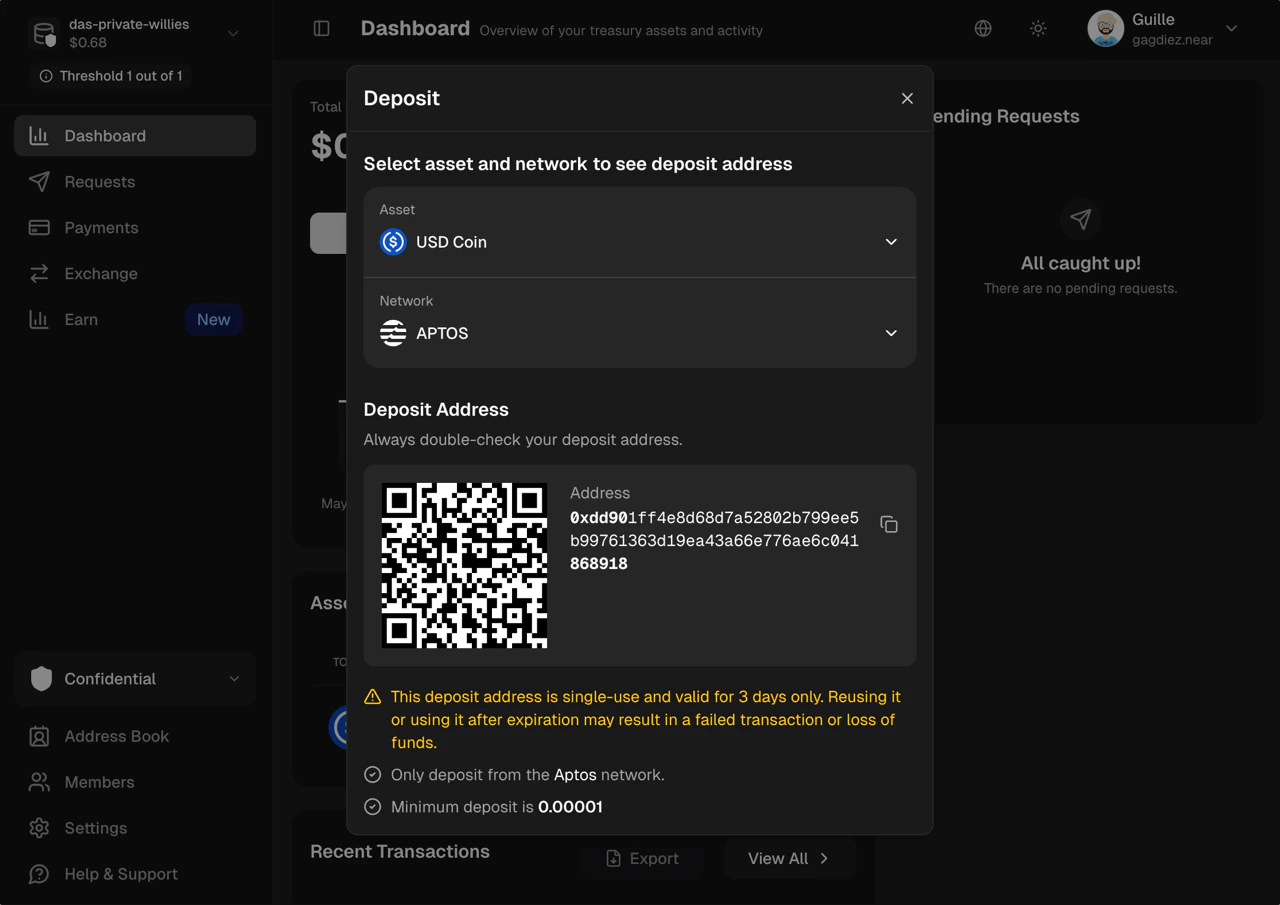Viewport: 1280px width, 905px height.
Task: Click the Export transactions button
Action: [x=642, y=859]
